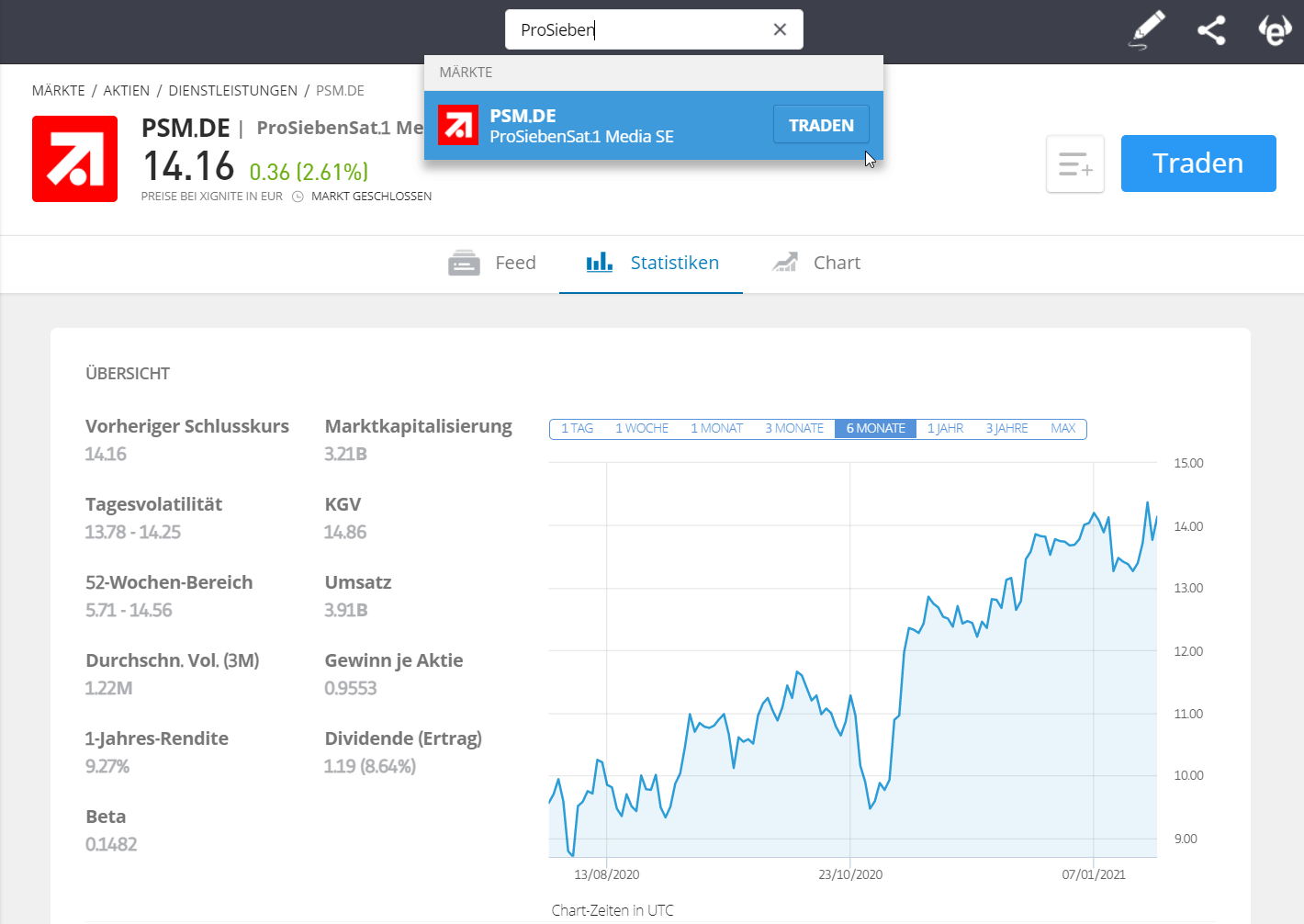Select the 1 TAG chart range
This screenshot has height=924, width=1304.
[577, 429]
